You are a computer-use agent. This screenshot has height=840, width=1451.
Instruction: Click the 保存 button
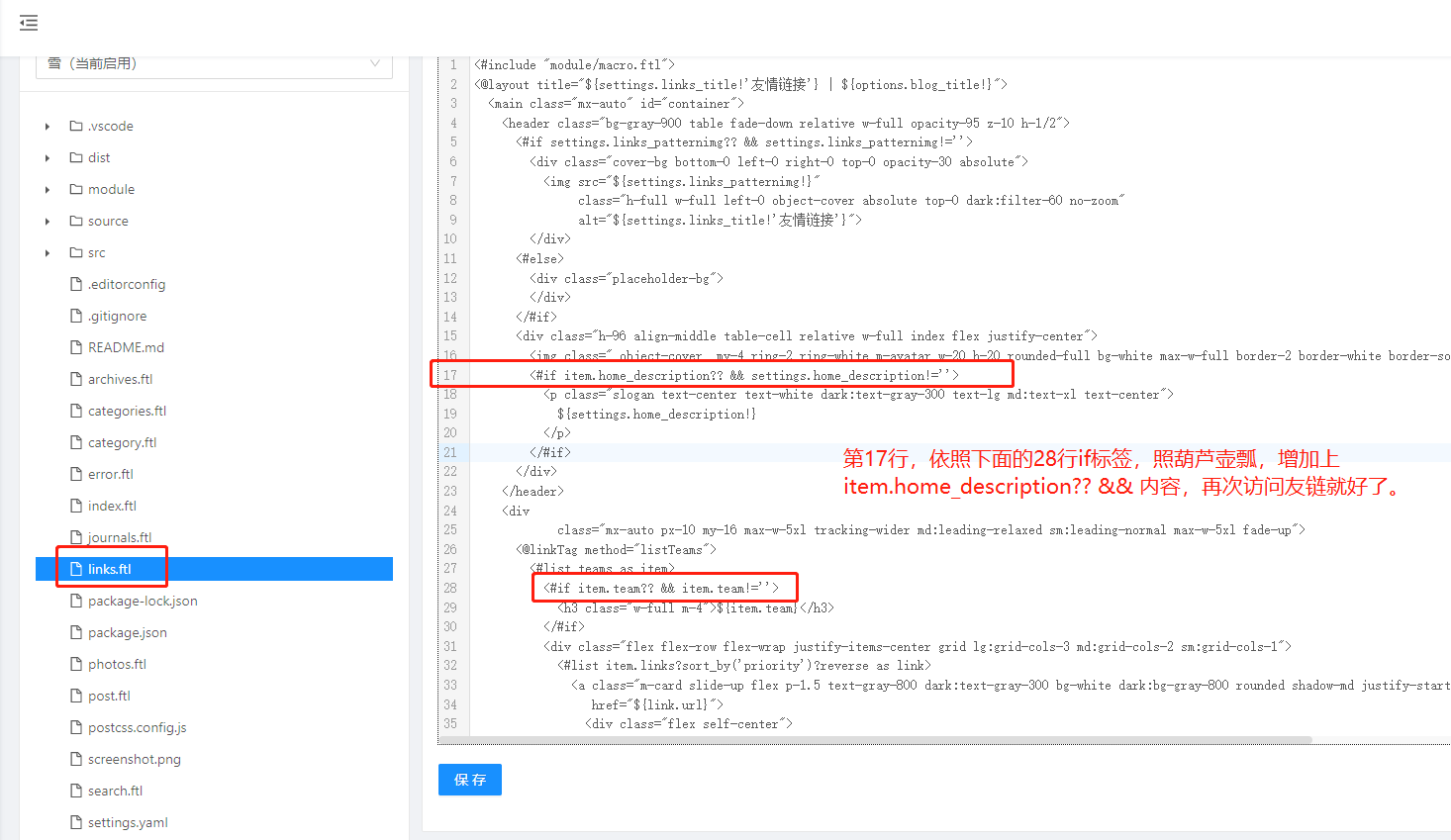(469, 780)
